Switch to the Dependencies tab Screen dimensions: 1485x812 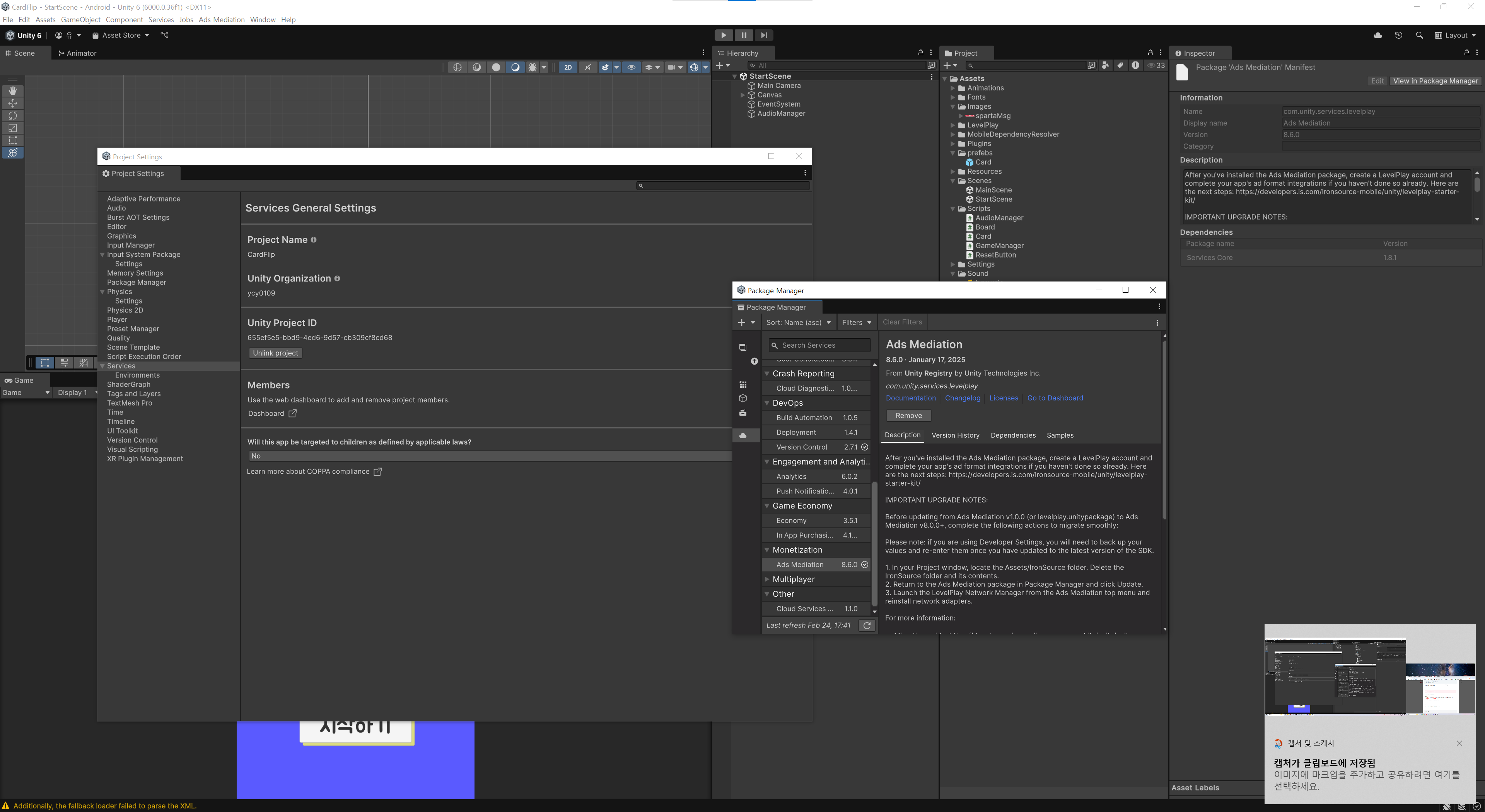click(1013, 435)
